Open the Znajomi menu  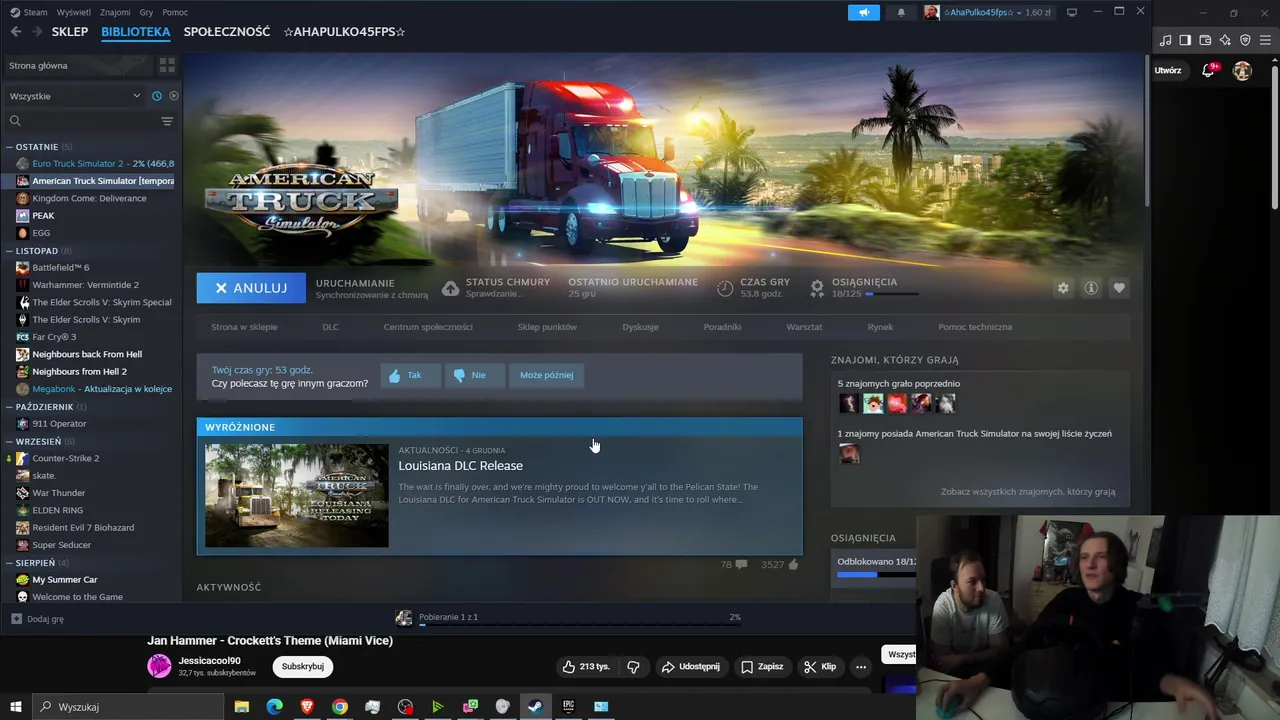point(115,12)
